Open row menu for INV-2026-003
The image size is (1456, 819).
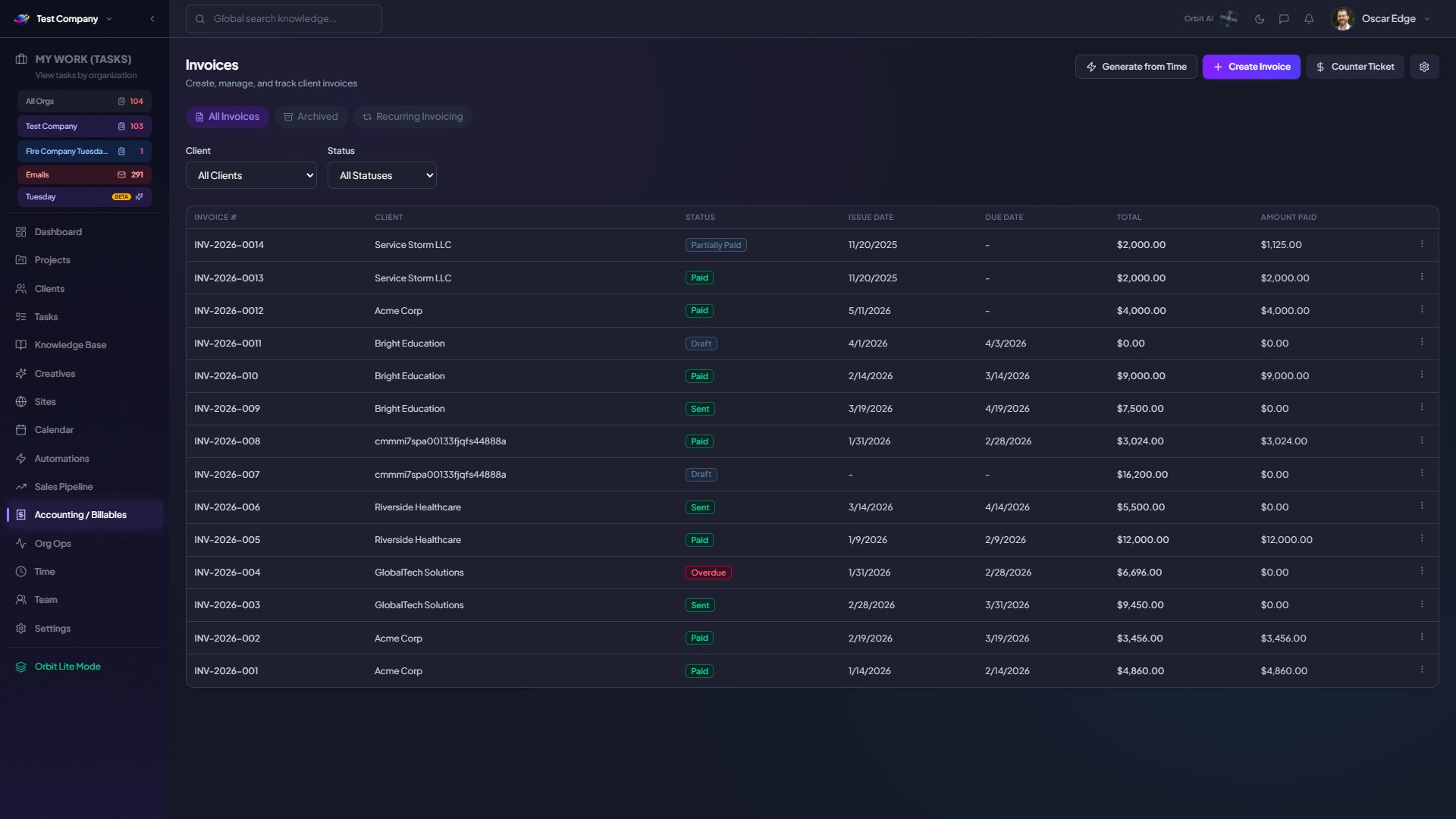[x=1422, y=604]
